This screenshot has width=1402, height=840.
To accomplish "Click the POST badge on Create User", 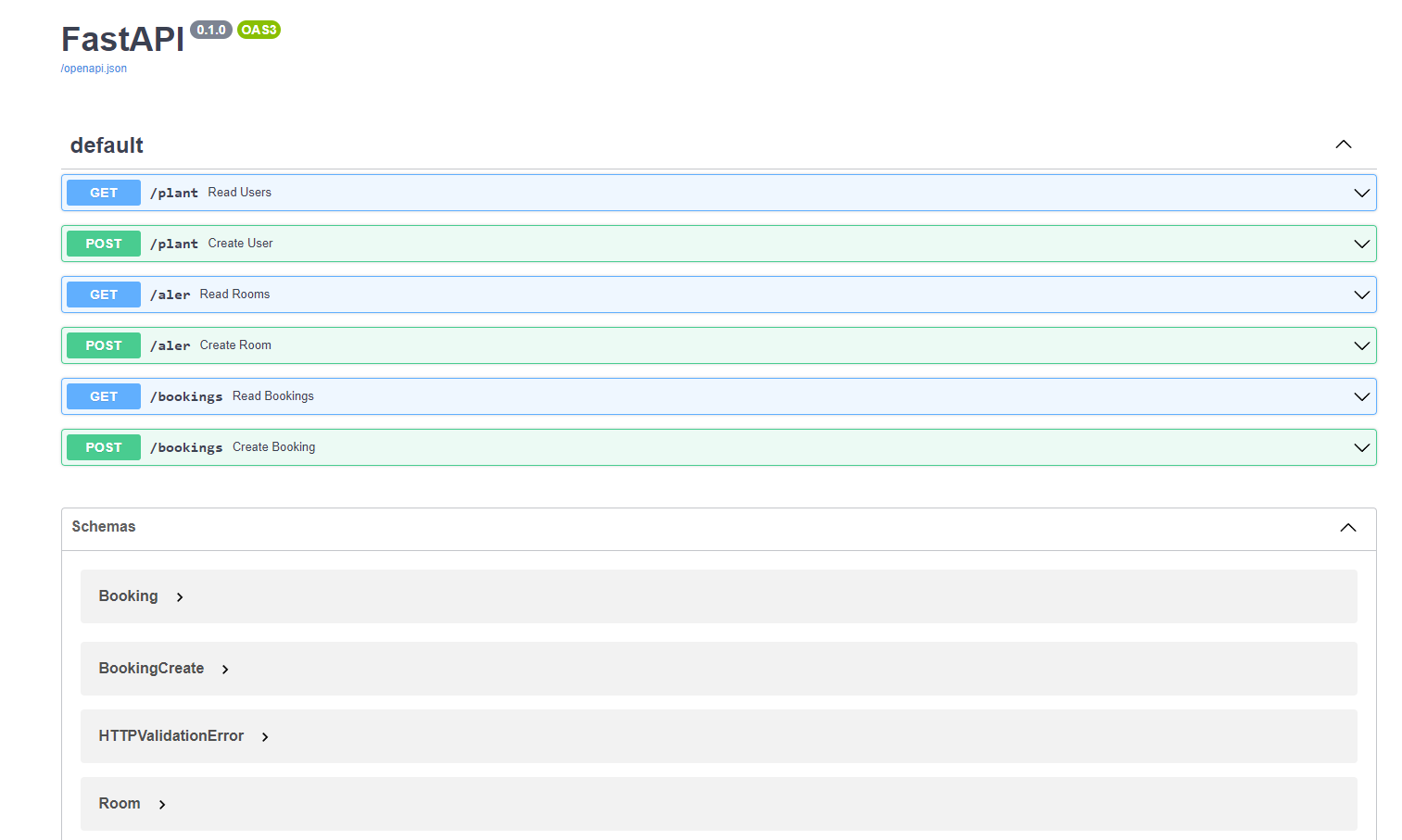I will pyautogui.click(x=102, y=243).
